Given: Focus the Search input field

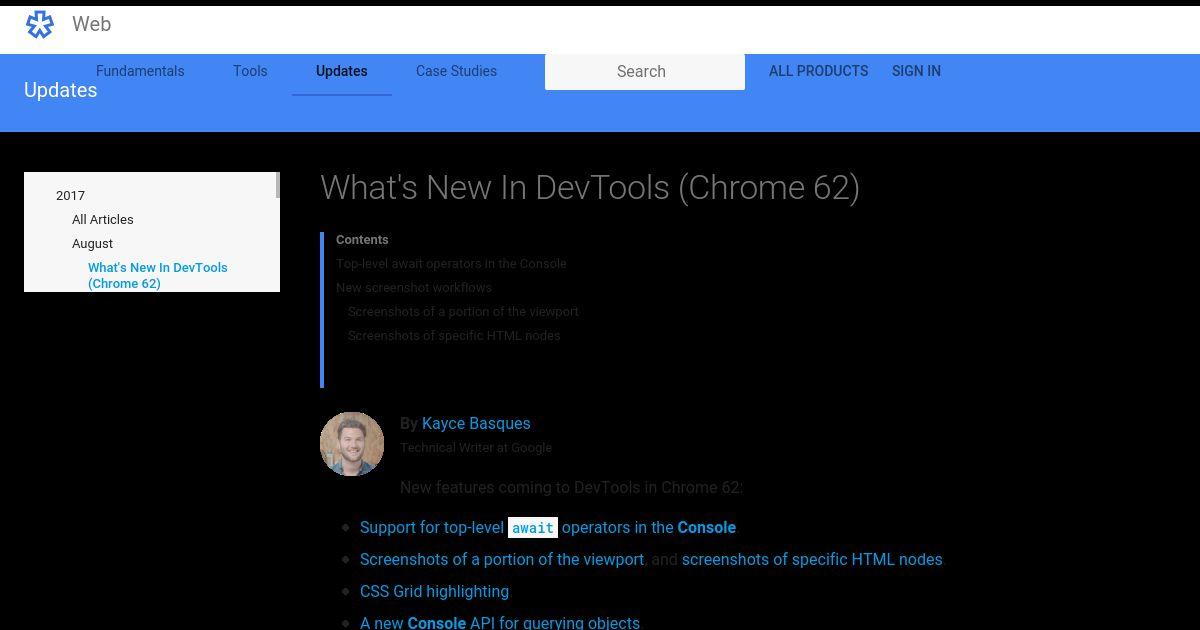Looking at the screenshot, I should tap(645, 71).
